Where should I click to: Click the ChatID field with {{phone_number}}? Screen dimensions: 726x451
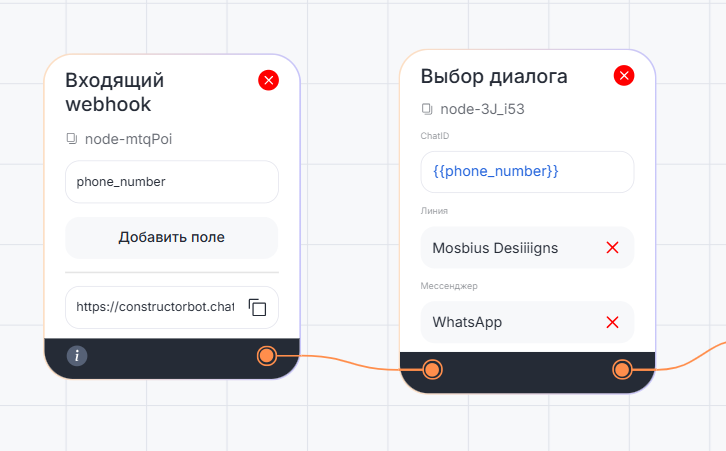527,172
